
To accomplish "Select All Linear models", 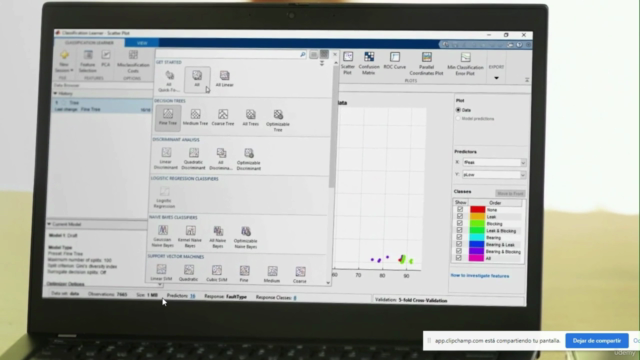I will tap(224, 79).
